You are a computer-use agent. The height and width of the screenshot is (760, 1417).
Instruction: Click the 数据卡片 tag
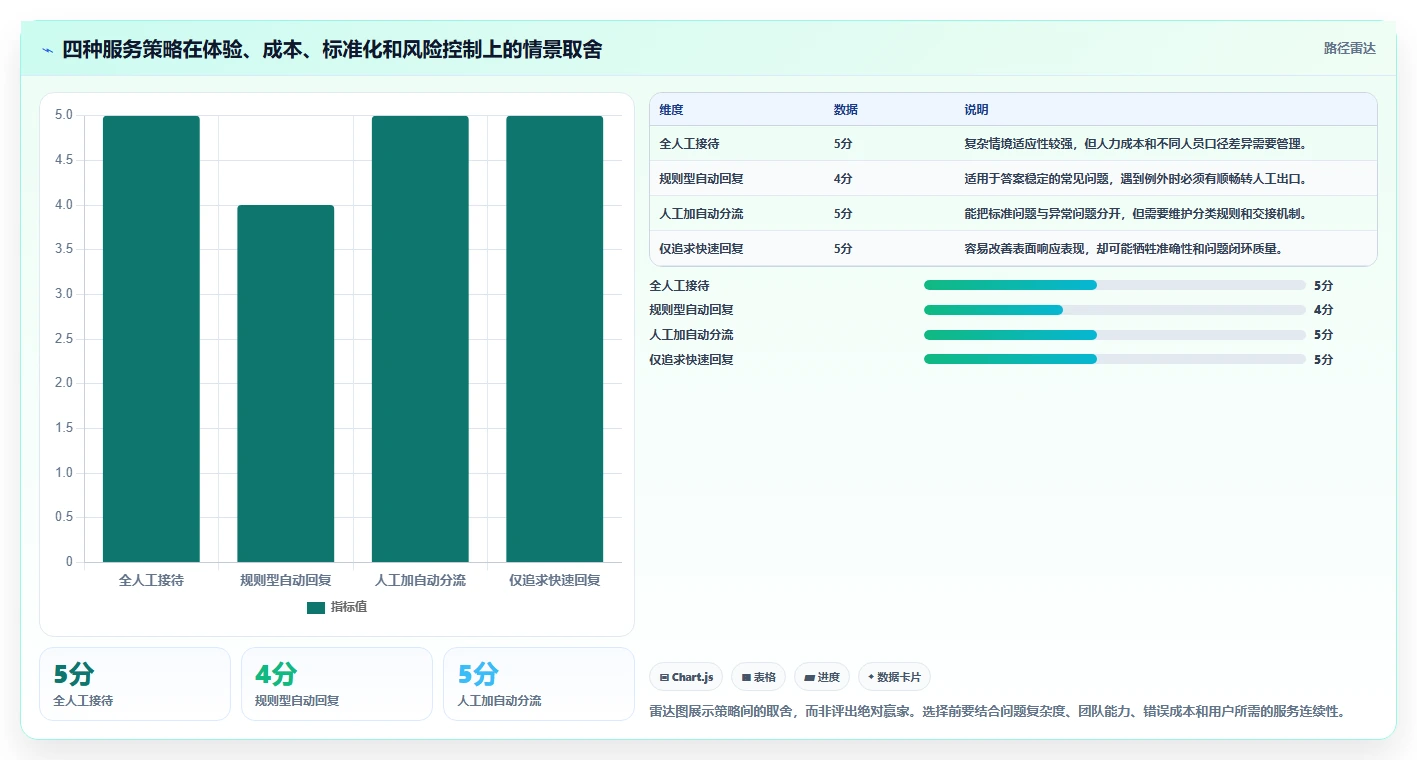click(894, 677)
